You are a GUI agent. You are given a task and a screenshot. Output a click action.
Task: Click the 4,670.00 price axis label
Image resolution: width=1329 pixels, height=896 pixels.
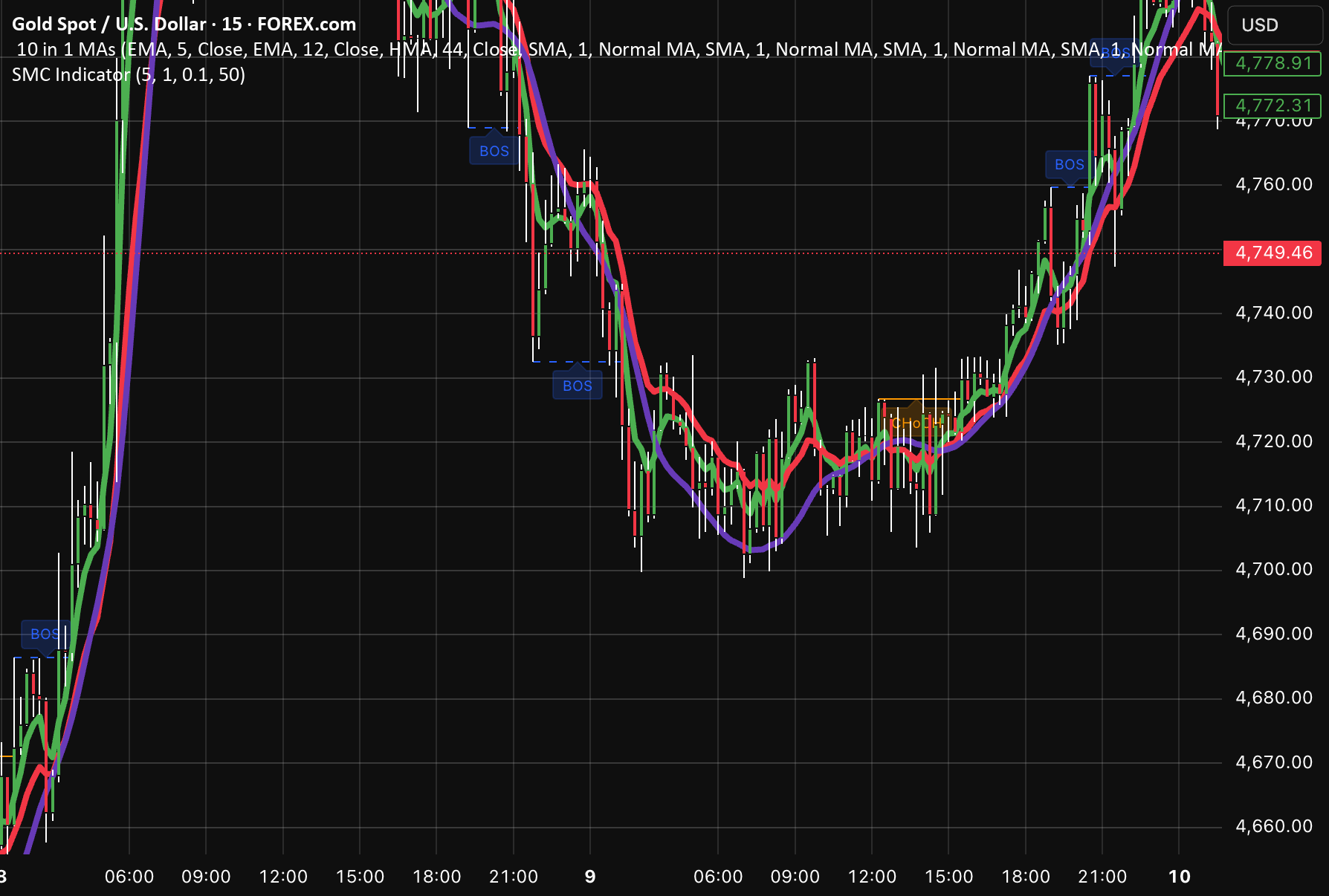[x=1274, y=762]
